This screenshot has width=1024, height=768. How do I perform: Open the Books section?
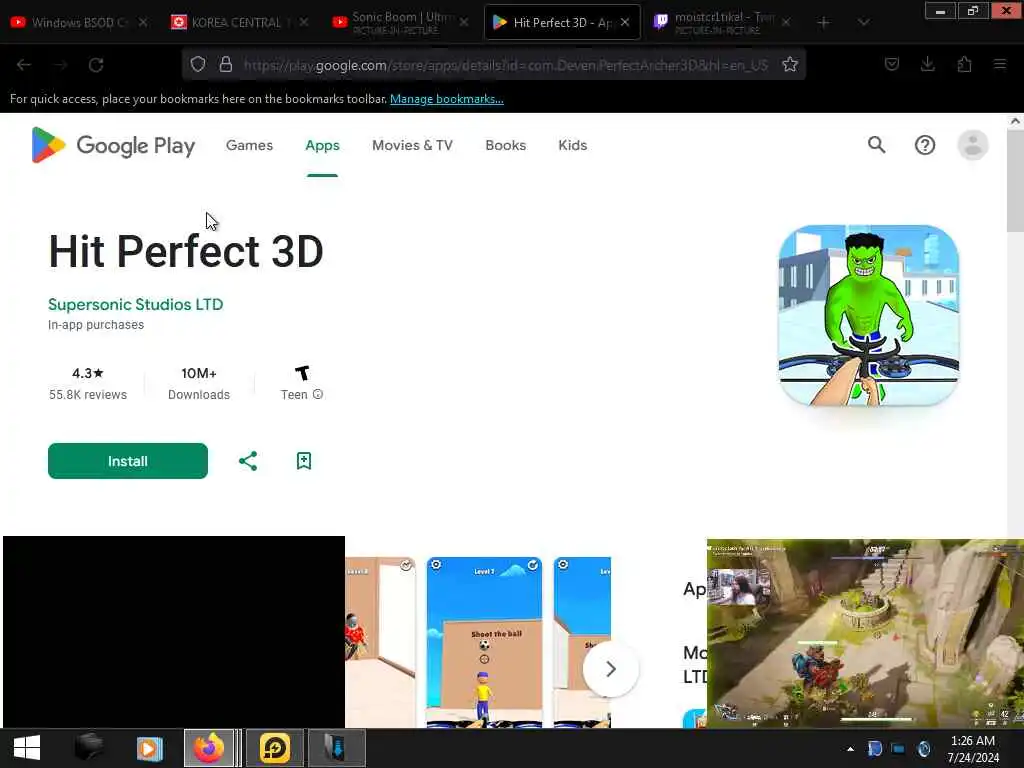coord(505,145)
